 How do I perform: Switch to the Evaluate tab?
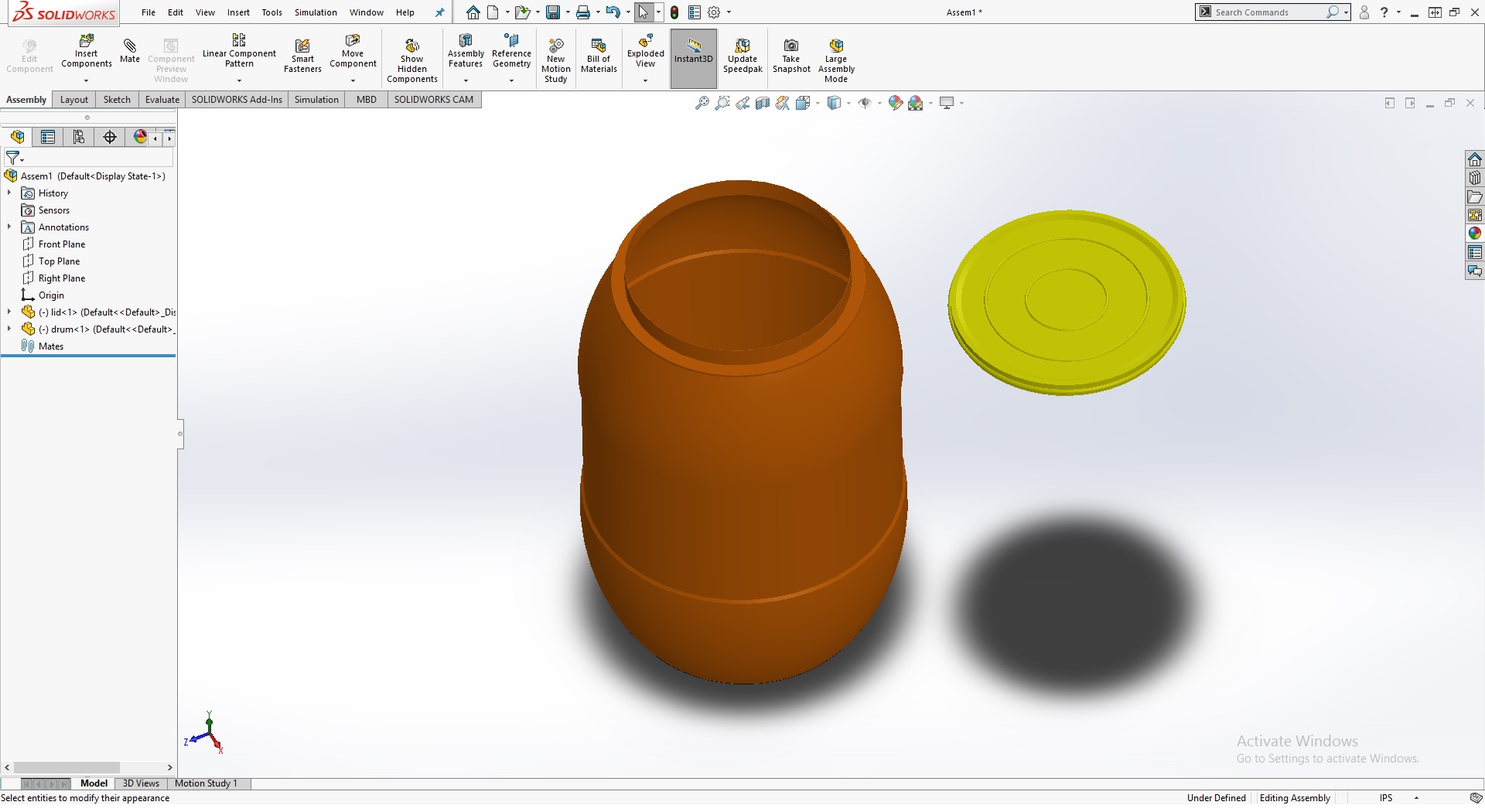(162, 100)
